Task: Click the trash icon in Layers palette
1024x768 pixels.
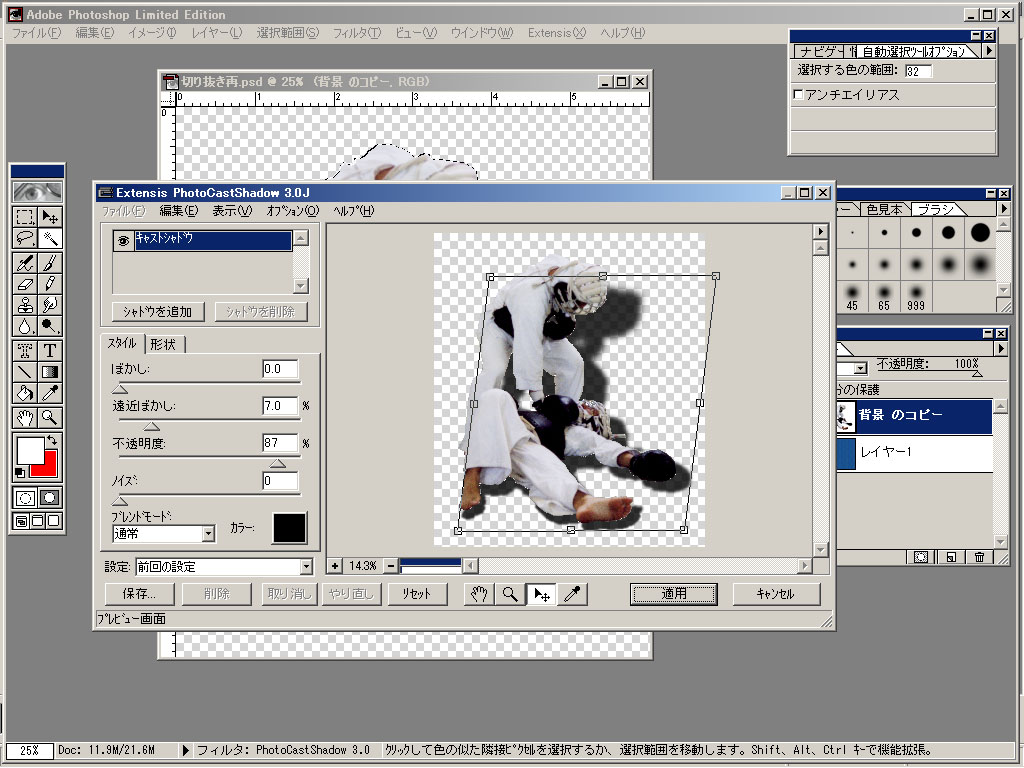Action: (980, 557)
